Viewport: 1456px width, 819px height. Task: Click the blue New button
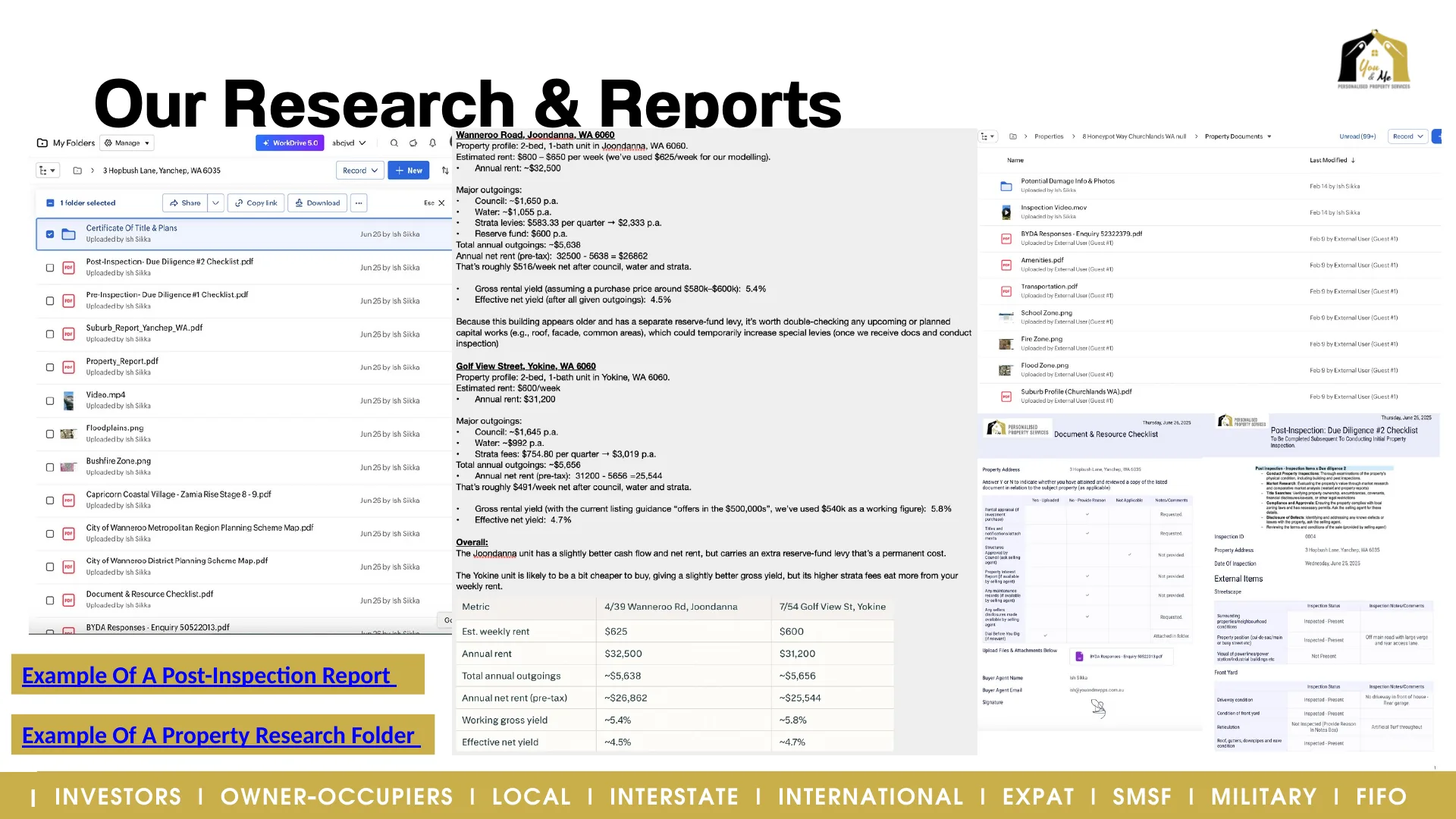tap(409, 171)
